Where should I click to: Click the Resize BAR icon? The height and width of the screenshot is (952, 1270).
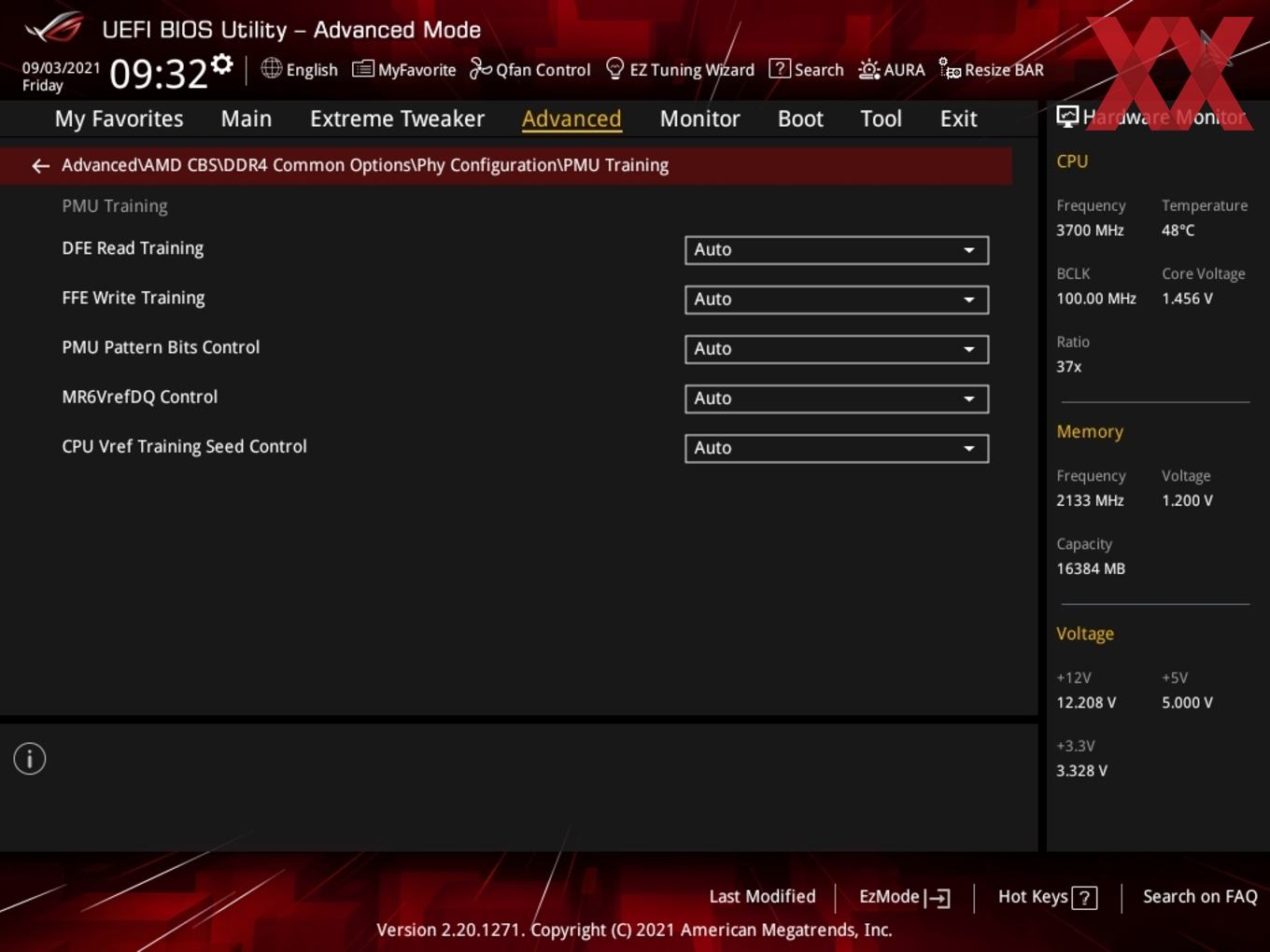pos(950,69)
